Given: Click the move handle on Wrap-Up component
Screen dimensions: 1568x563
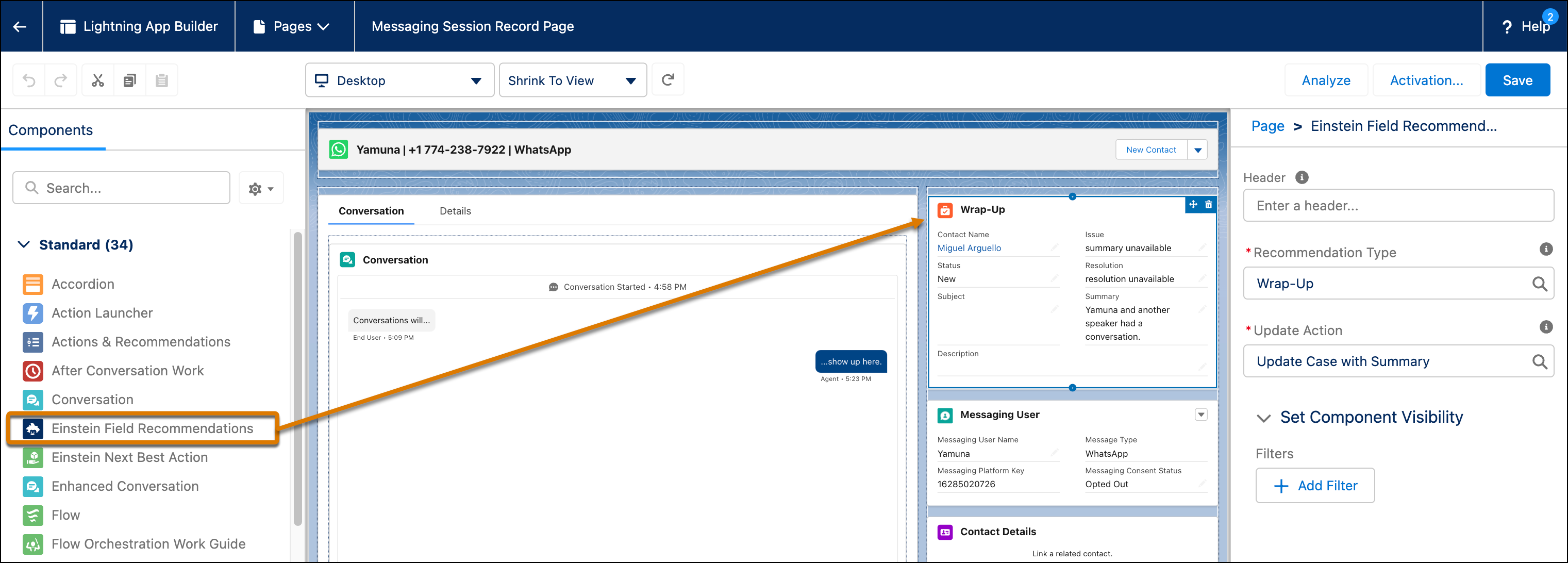Looking at the screenshot, I should pyautogui.click(x=1193, y=205).
